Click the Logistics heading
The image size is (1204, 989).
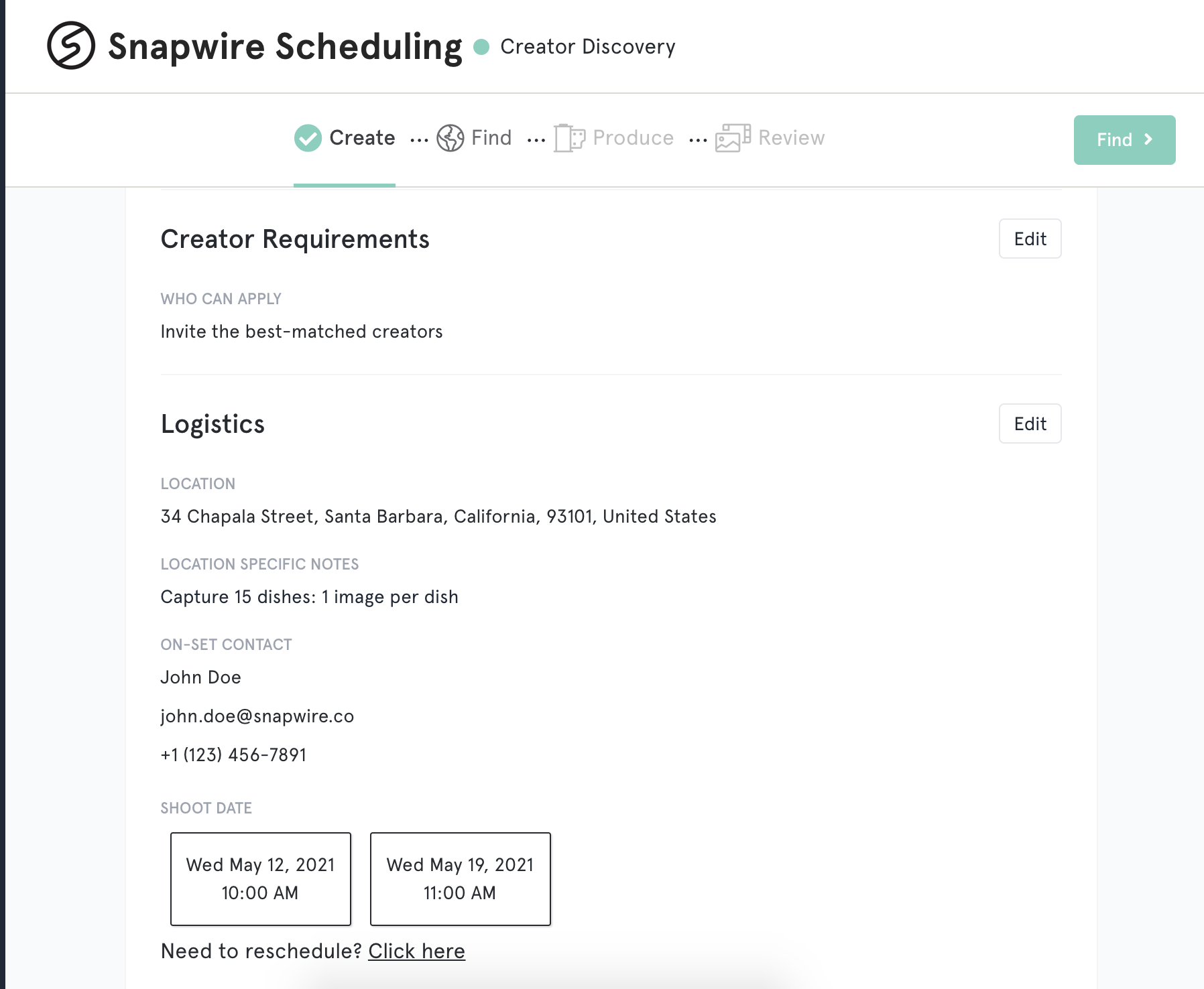[213, 424]
